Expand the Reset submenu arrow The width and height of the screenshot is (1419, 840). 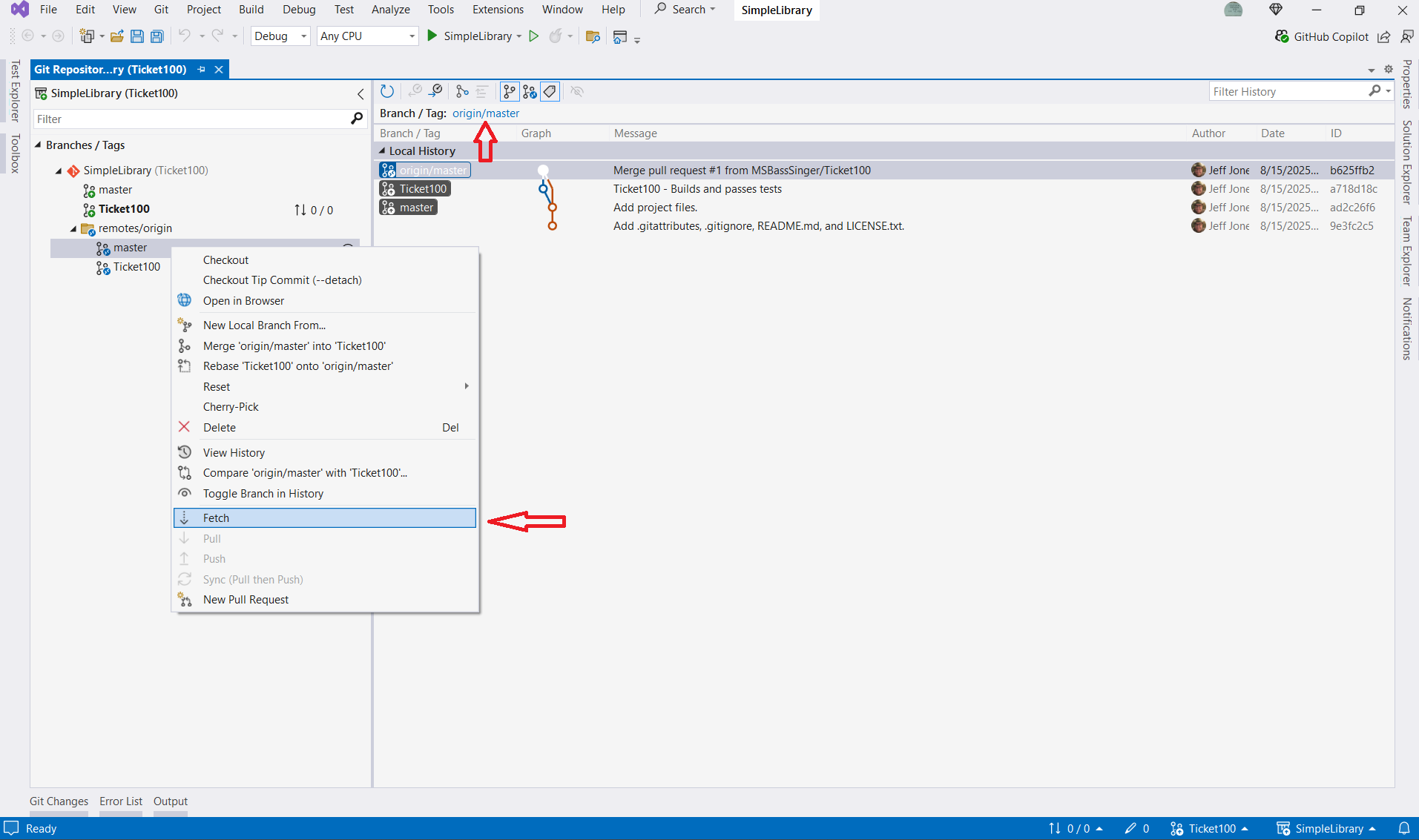(x=467, y=386)
